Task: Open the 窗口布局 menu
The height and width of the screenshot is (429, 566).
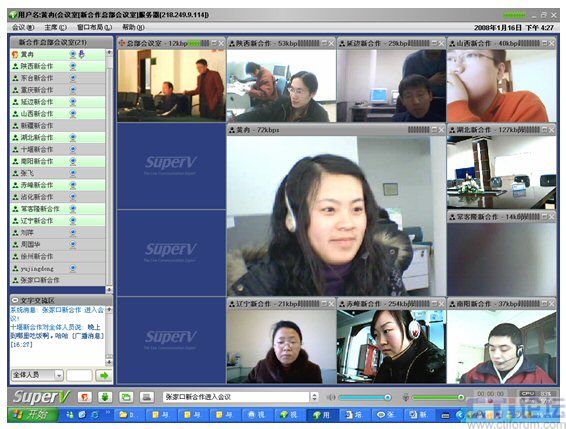Action: [95, 27]
